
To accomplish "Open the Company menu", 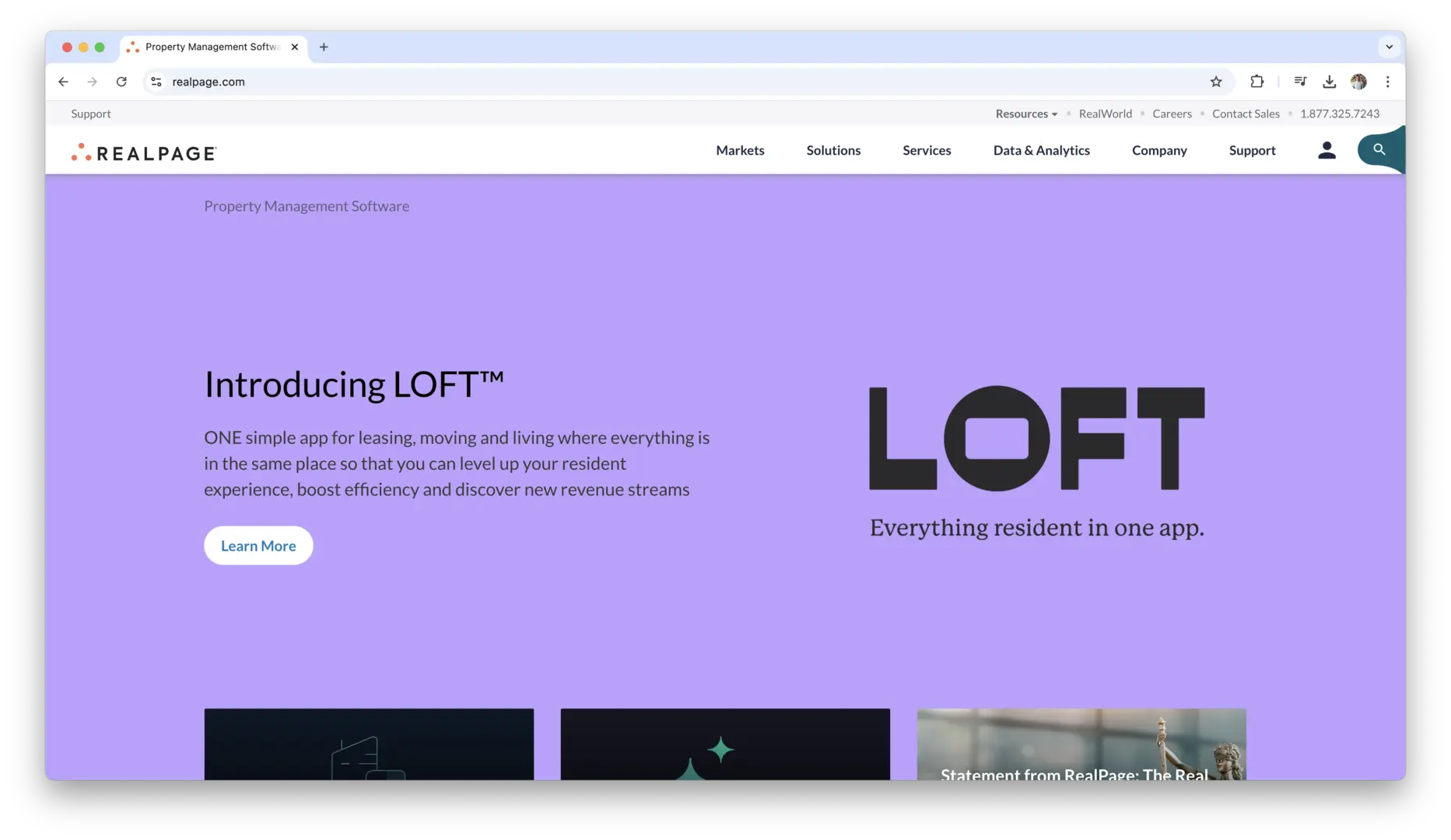I will click(1159, 150).
